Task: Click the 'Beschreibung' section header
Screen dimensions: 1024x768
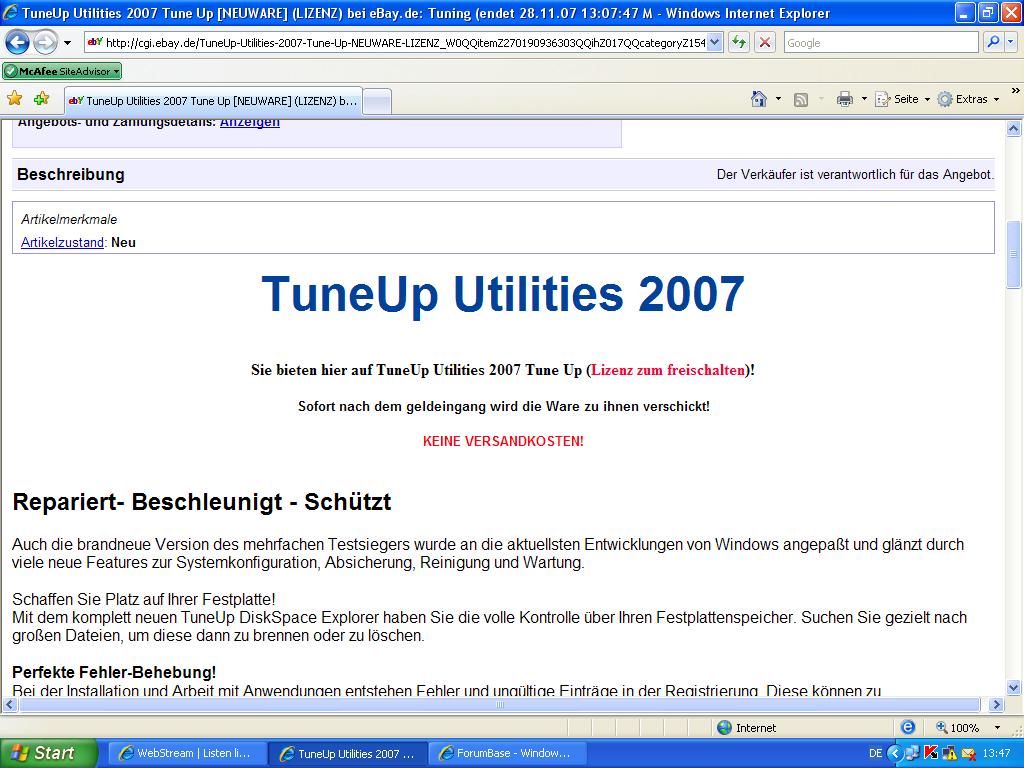Action: coord(71,174)
